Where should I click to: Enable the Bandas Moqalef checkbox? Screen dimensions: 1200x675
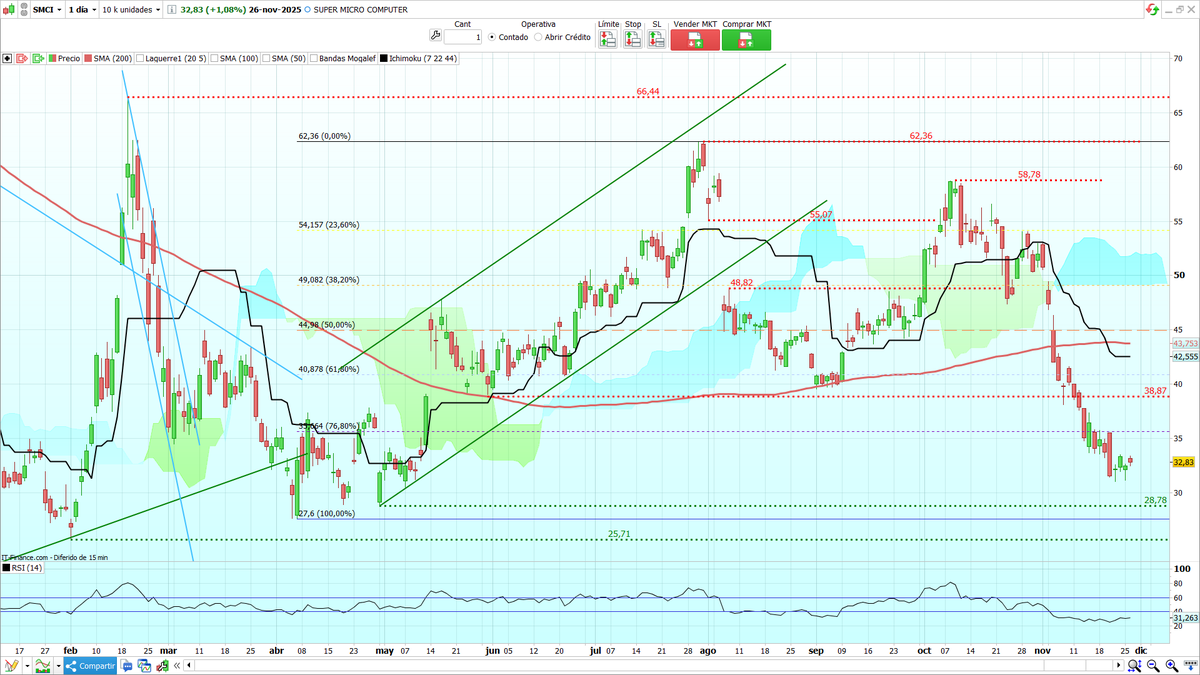click(314, 59)
